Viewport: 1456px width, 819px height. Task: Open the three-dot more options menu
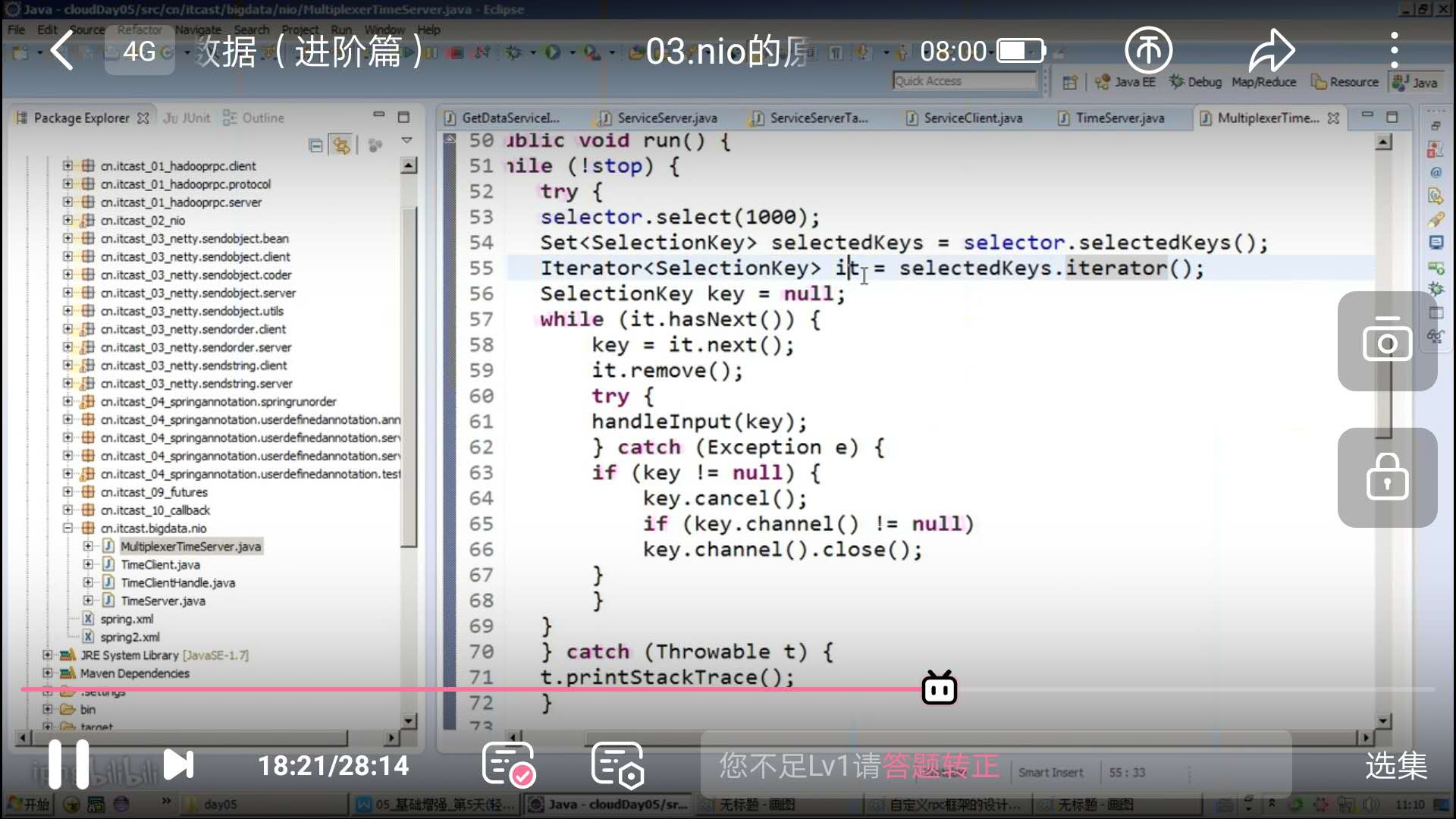[1394, 50]
